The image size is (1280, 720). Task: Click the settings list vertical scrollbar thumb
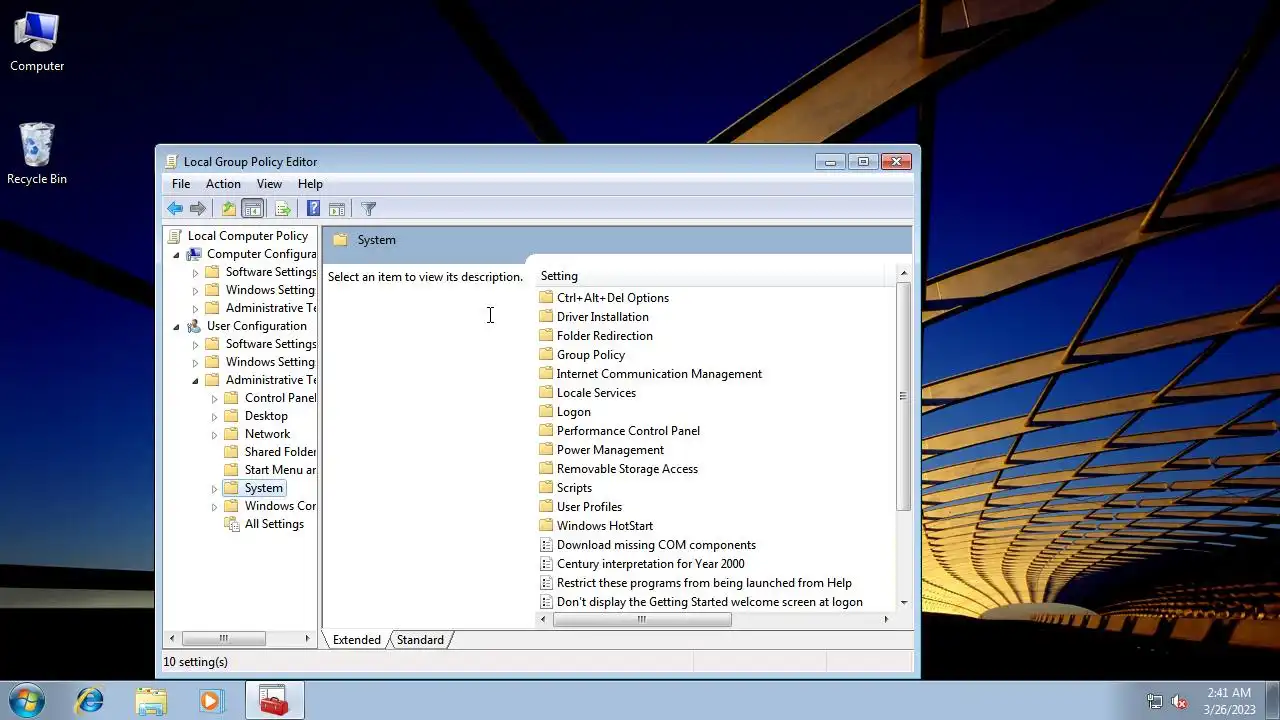point(903,396)
